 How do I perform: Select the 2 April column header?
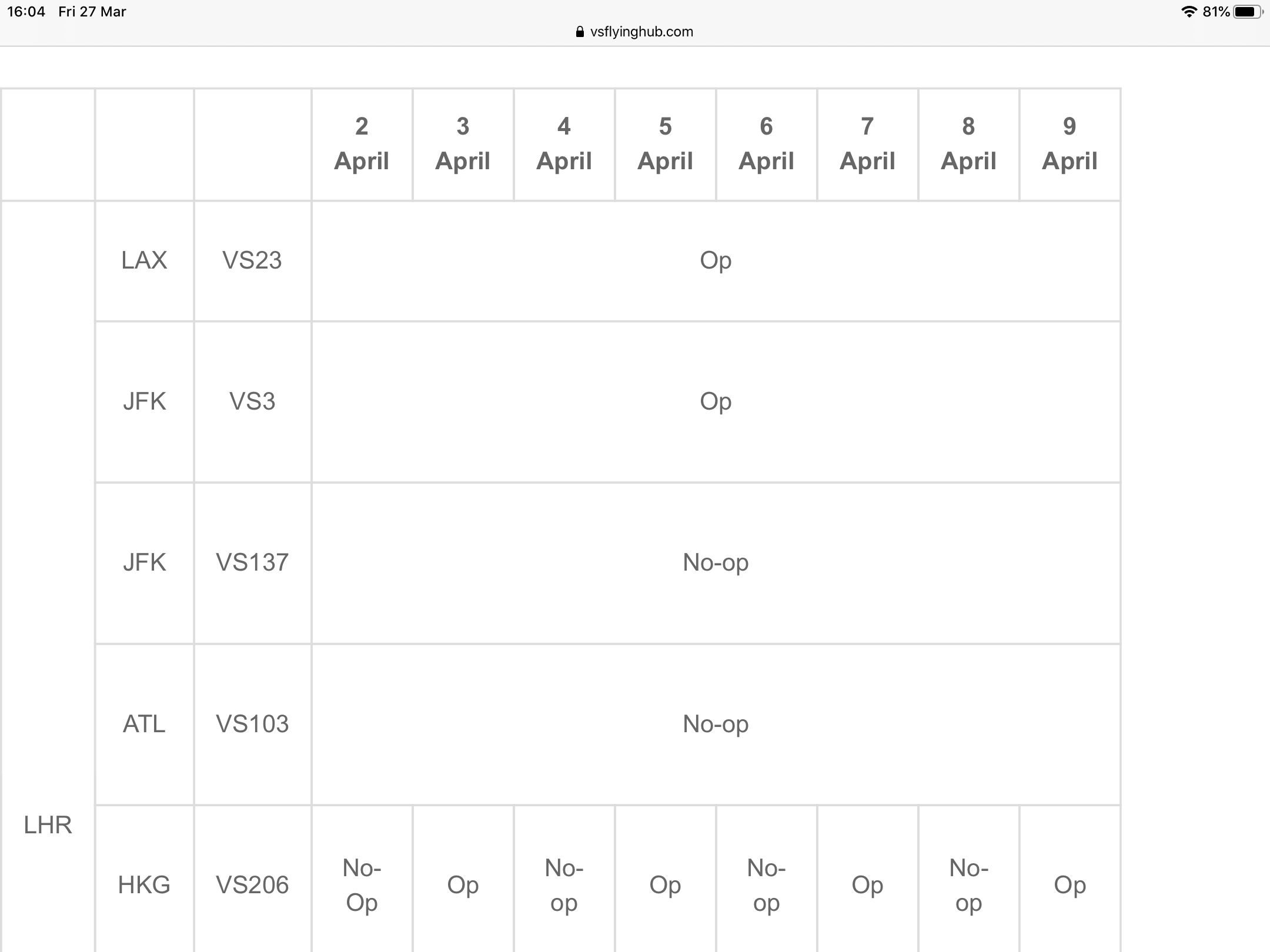362,144
